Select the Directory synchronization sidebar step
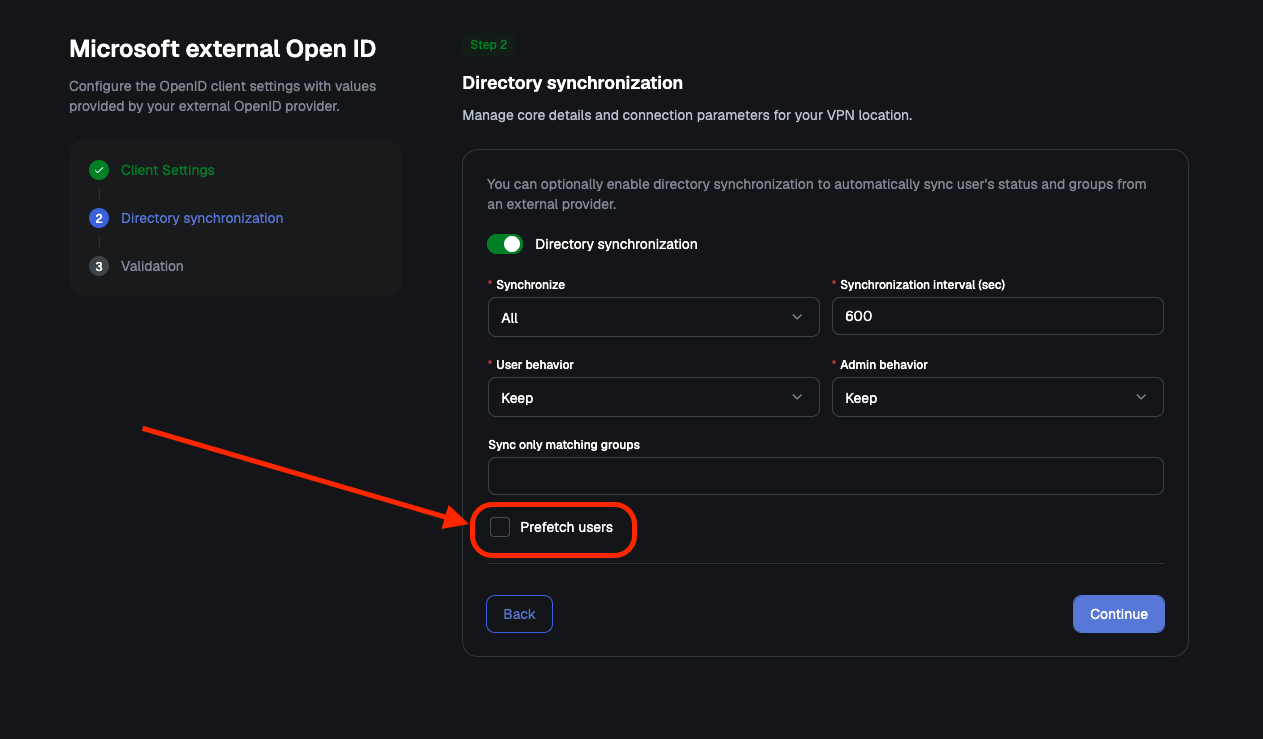1263x739 pixels. (202, 218)
